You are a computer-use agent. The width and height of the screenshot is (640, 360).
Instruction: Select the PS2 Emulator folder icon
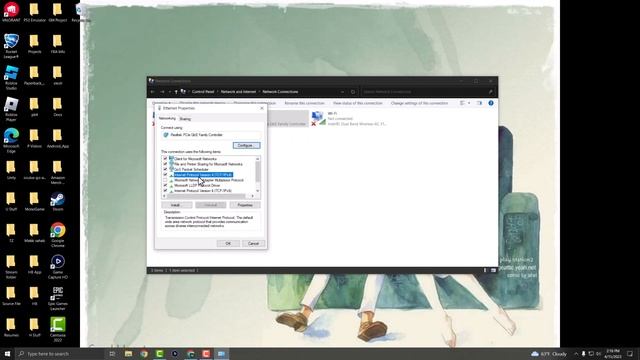tap(34, 12)
